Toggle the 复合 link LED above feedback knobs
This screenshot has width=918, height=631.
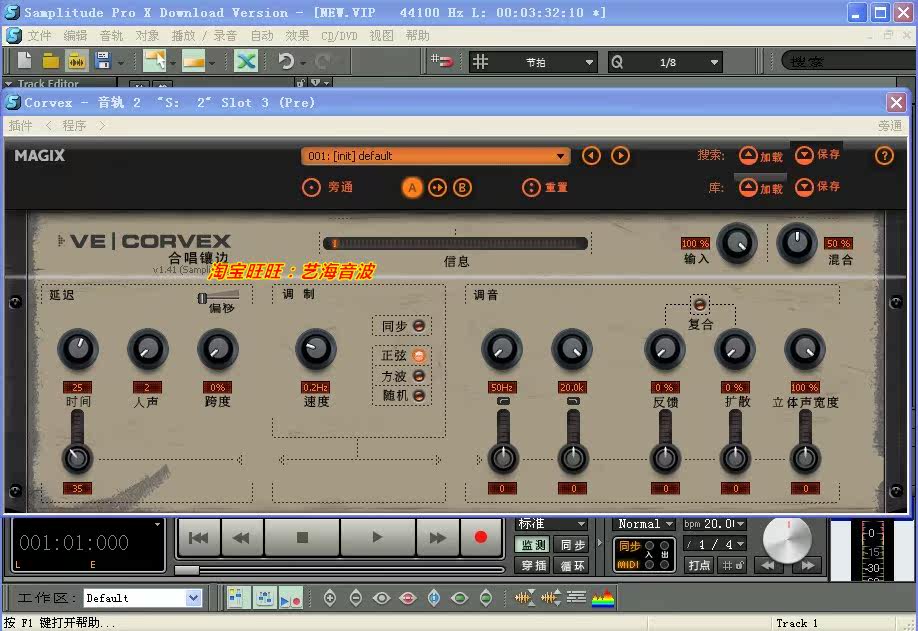tap(700, 304)
